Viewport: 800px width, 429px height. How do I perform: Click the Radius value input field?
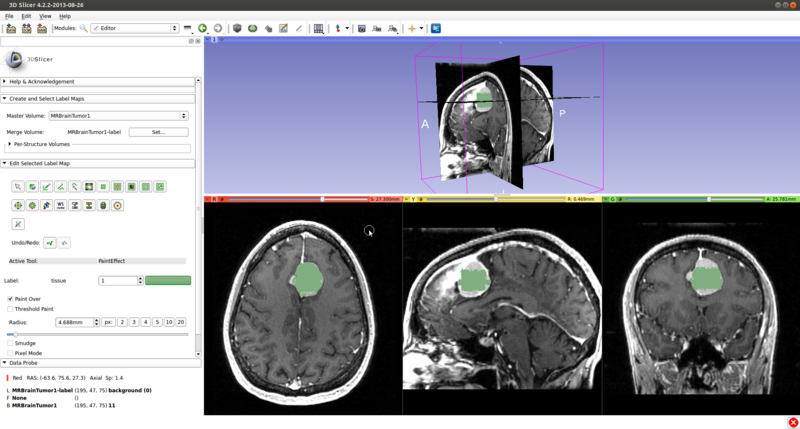[74, 322]
